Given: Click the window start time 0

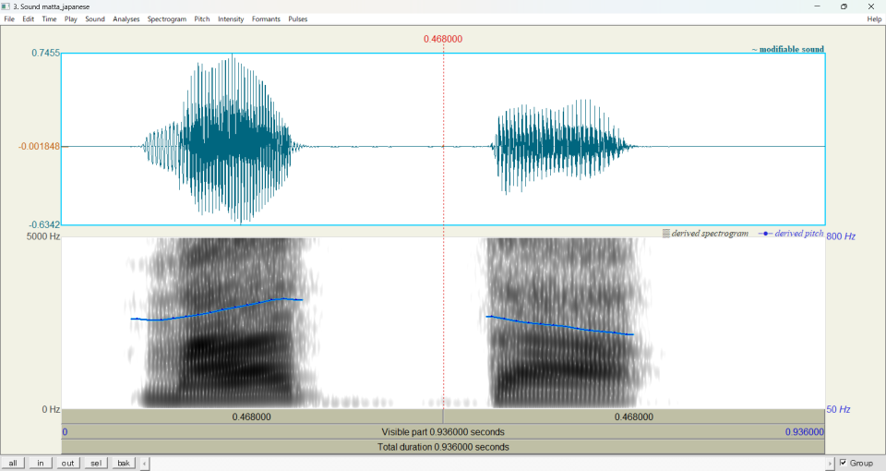Looking at the screenshot, I should (x=65, y=432).
